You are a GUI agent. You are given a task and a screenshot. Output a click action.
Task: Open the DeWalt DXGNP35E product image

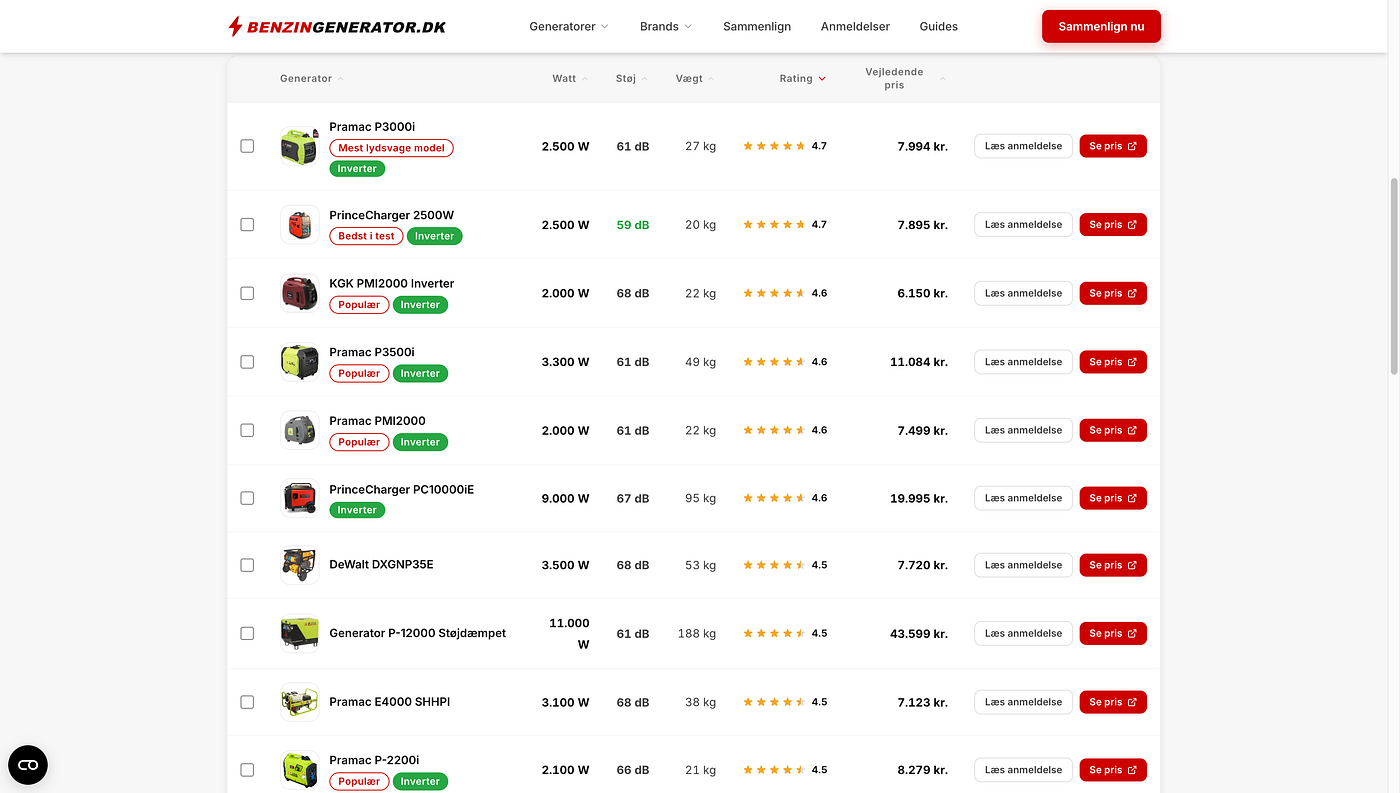point(300,565)
